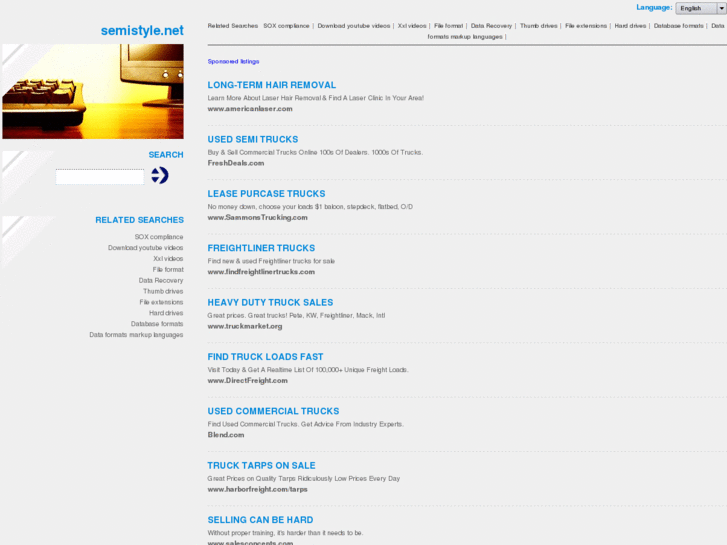Select Xxl videos in sidebar list

coord(168,259)
